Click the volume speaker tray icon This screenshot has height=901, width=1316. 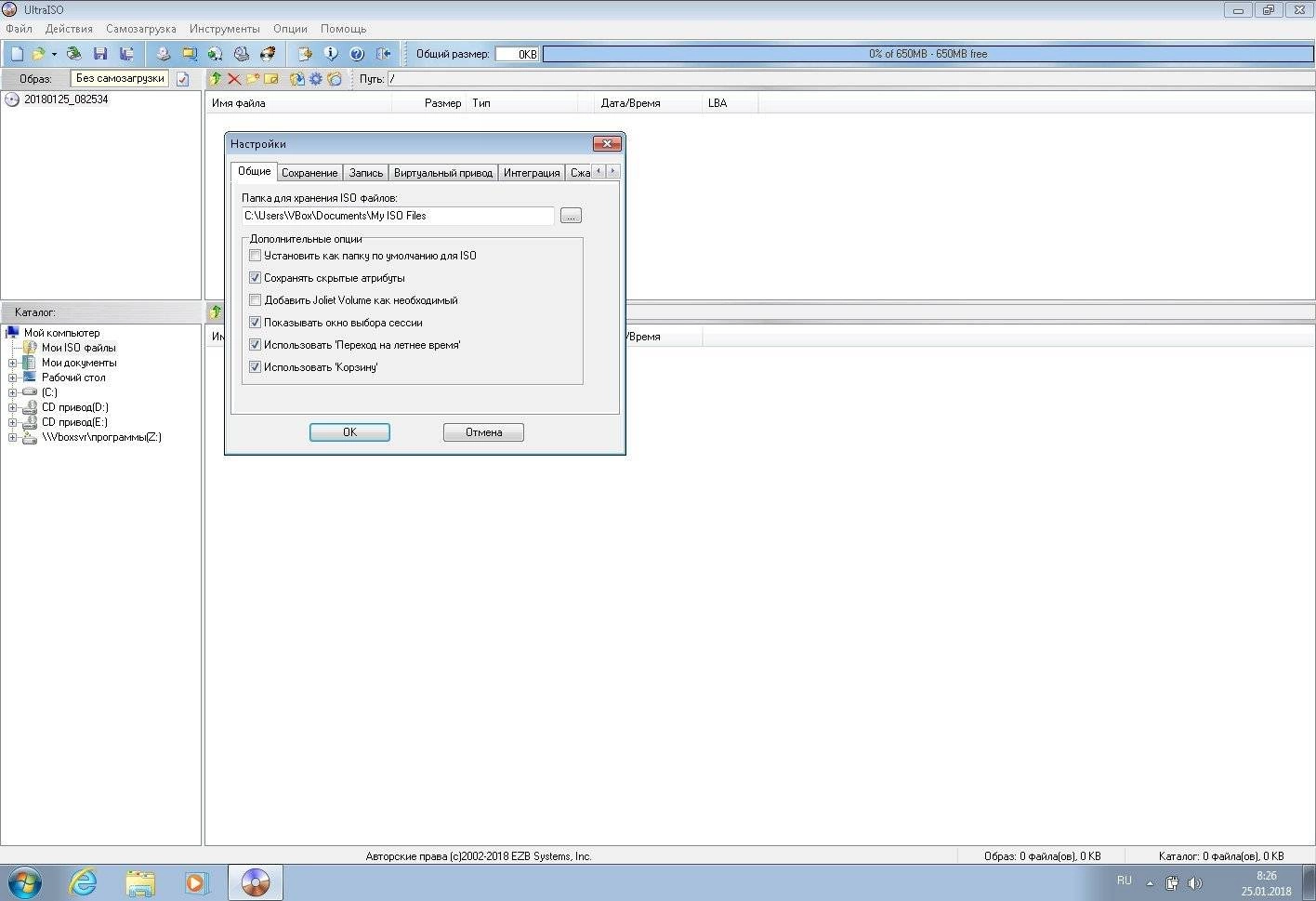(x=1195, y=882)
